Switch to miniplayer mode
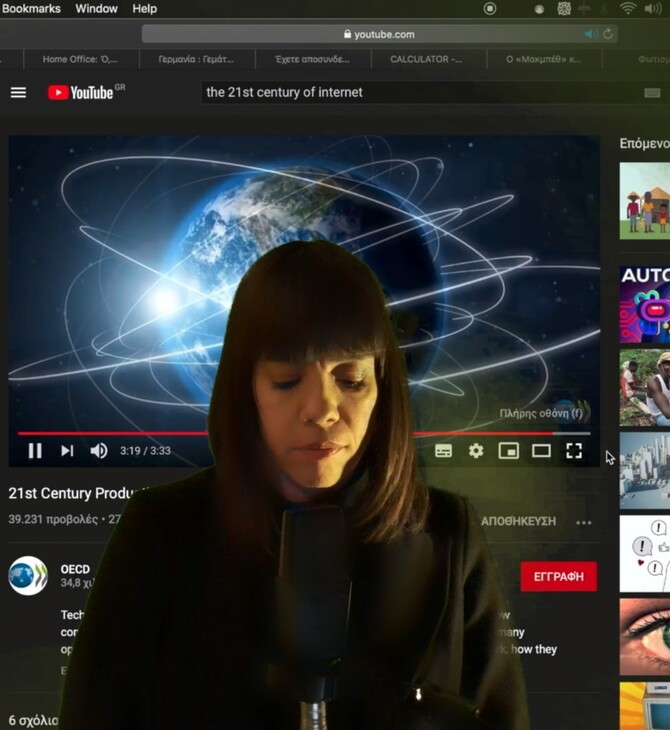Image resolution: width=670 pixels, height=730 pixels. coord(508,451)
